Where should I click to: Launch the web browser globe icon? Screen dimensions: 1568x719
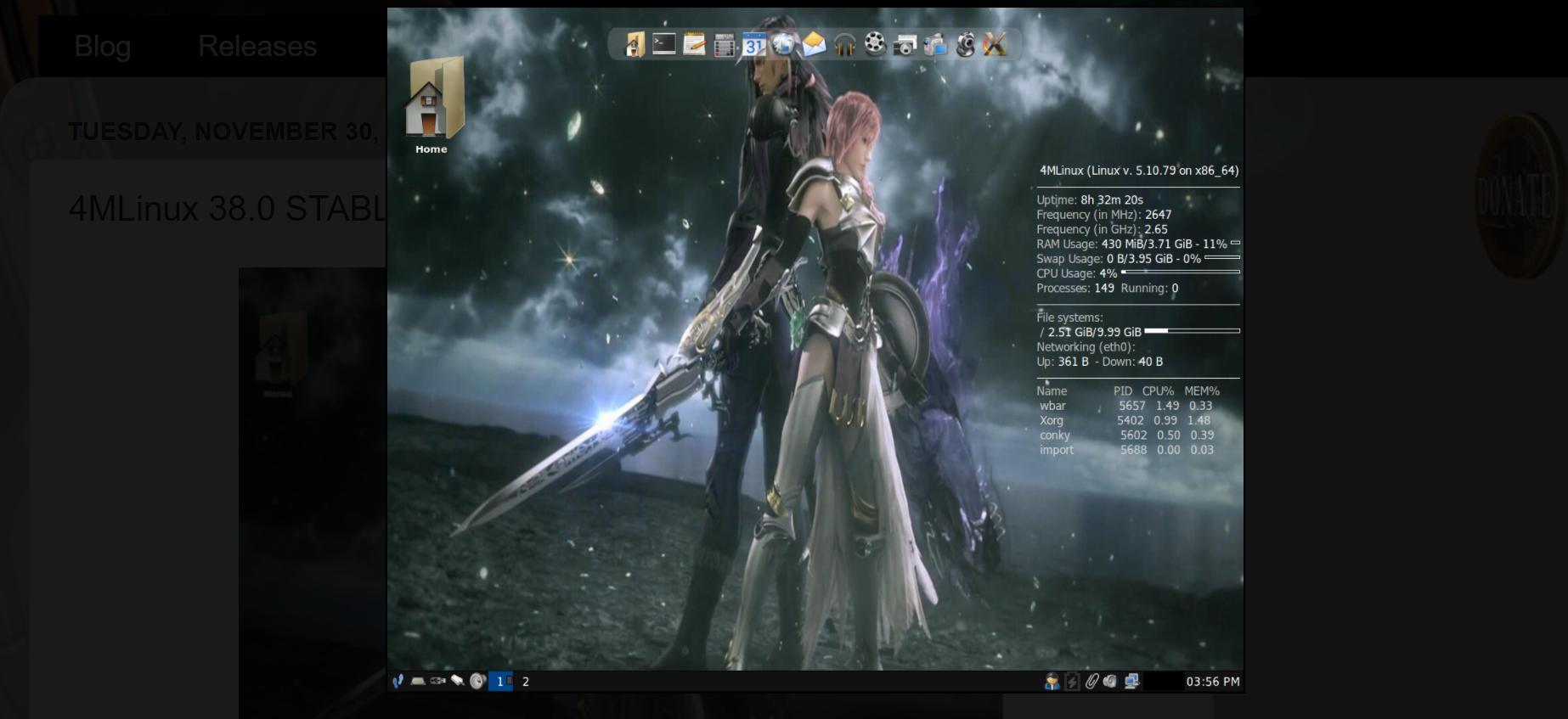click(x=783, y=44)
